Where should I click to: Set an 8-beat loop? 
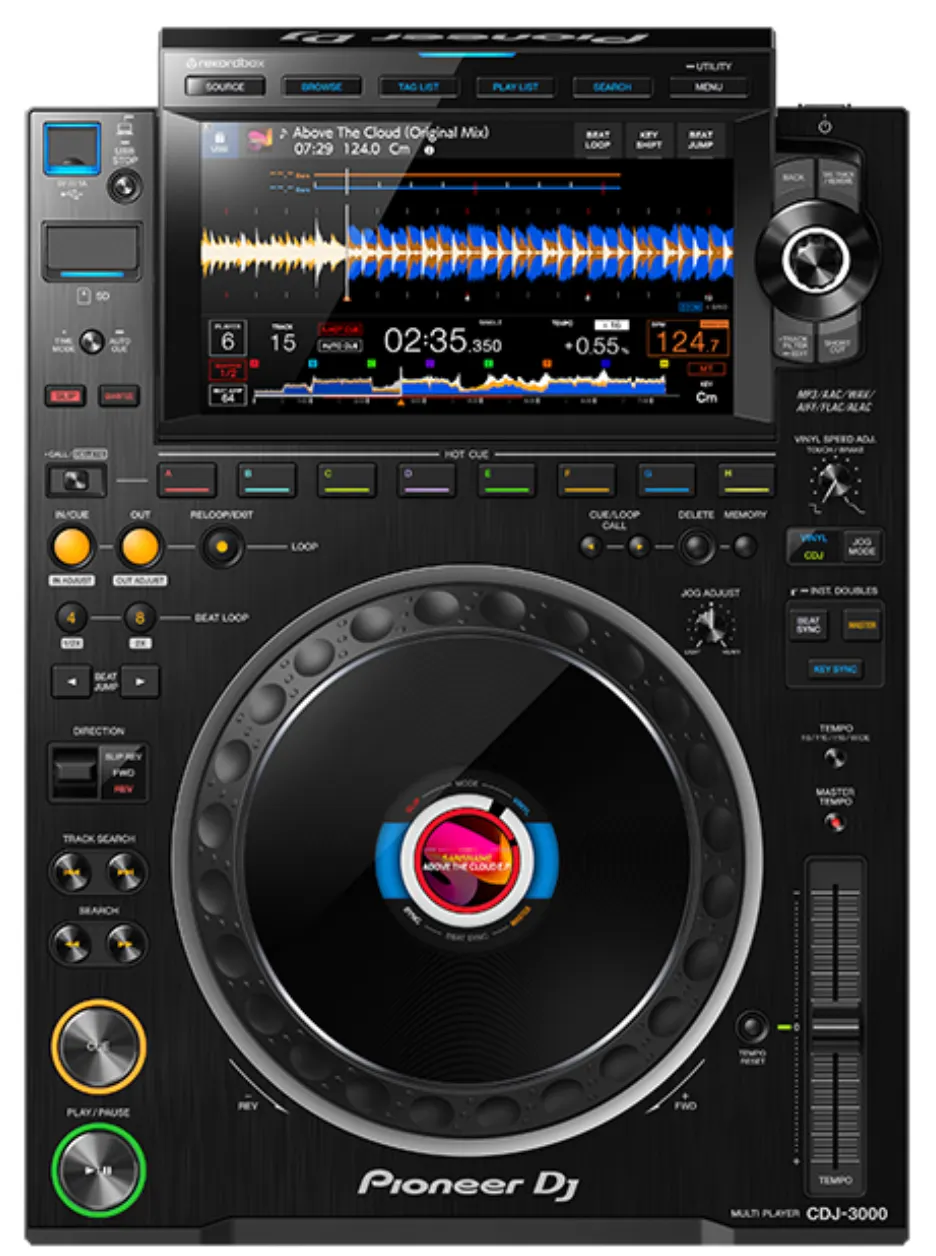(x=140, y=617)
